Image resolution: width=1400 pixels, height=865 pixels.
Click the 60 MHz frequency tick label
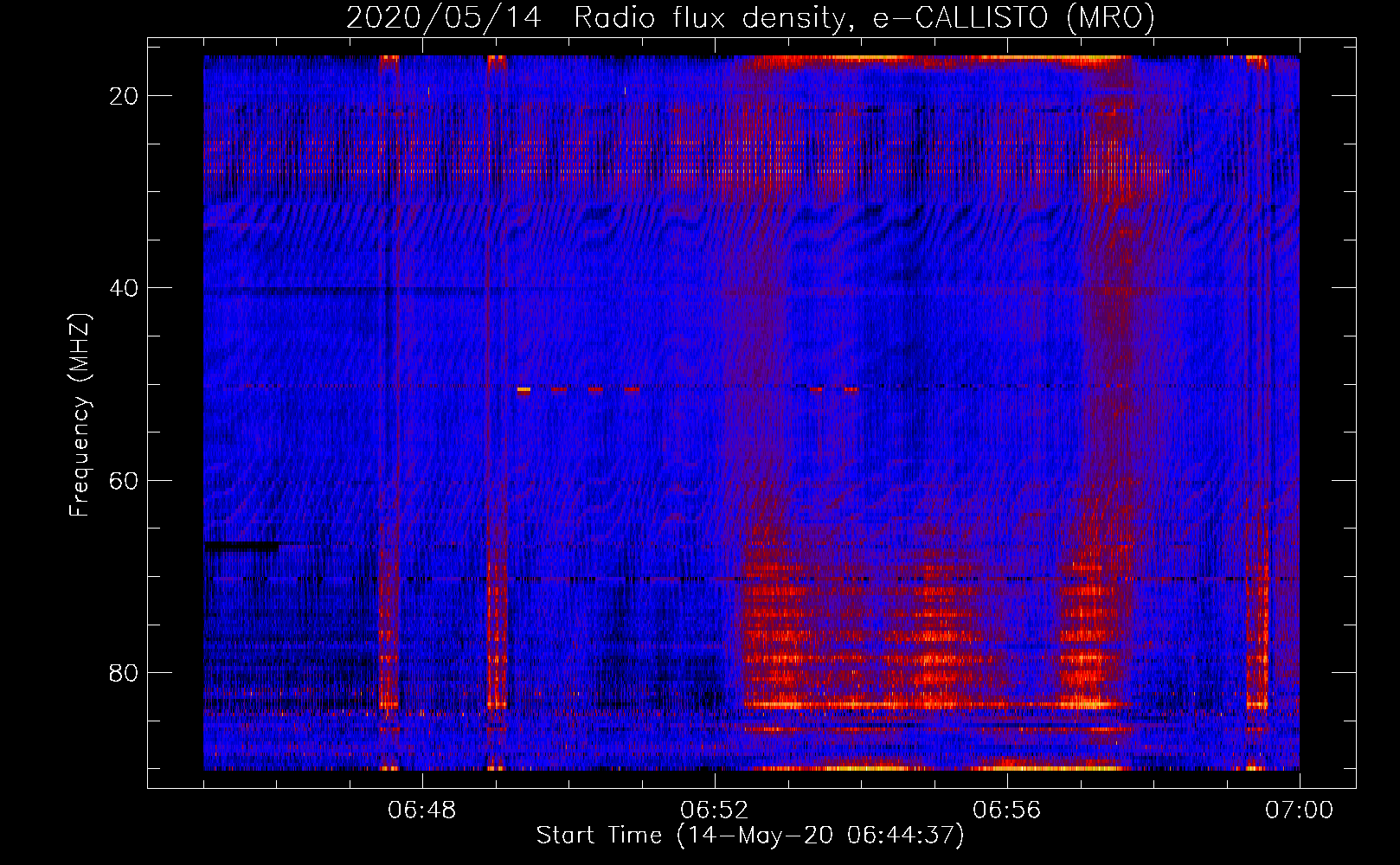point(124,480)
